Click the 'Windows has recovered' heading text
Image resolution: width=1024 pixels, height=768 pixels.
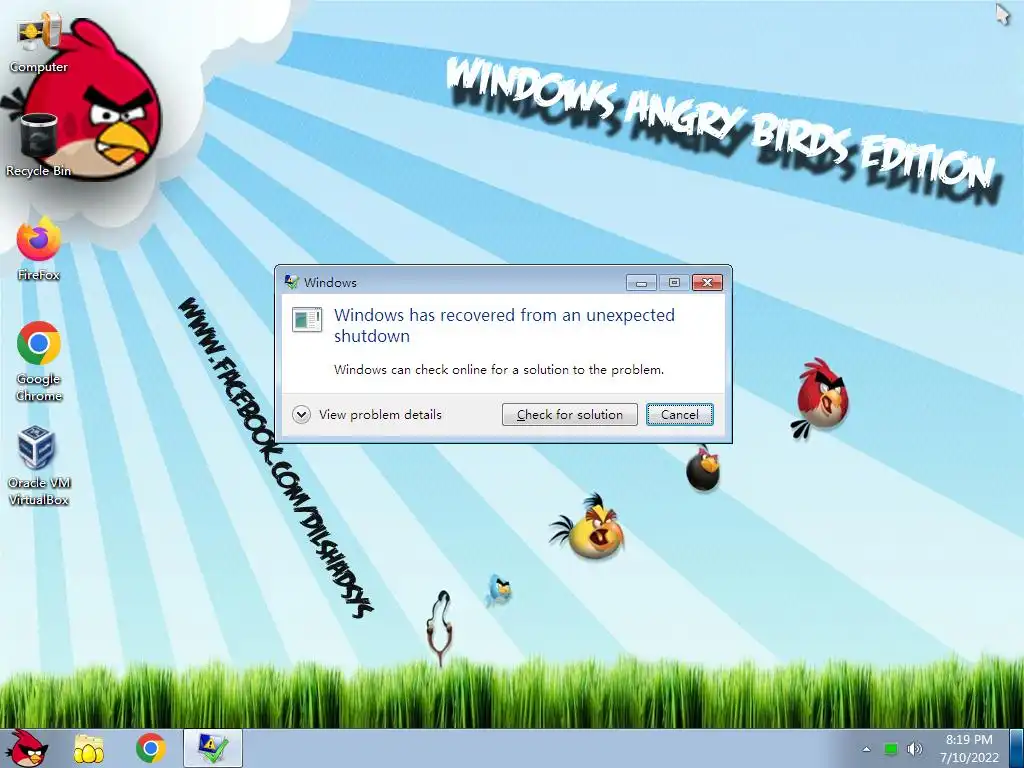[504, 325]
